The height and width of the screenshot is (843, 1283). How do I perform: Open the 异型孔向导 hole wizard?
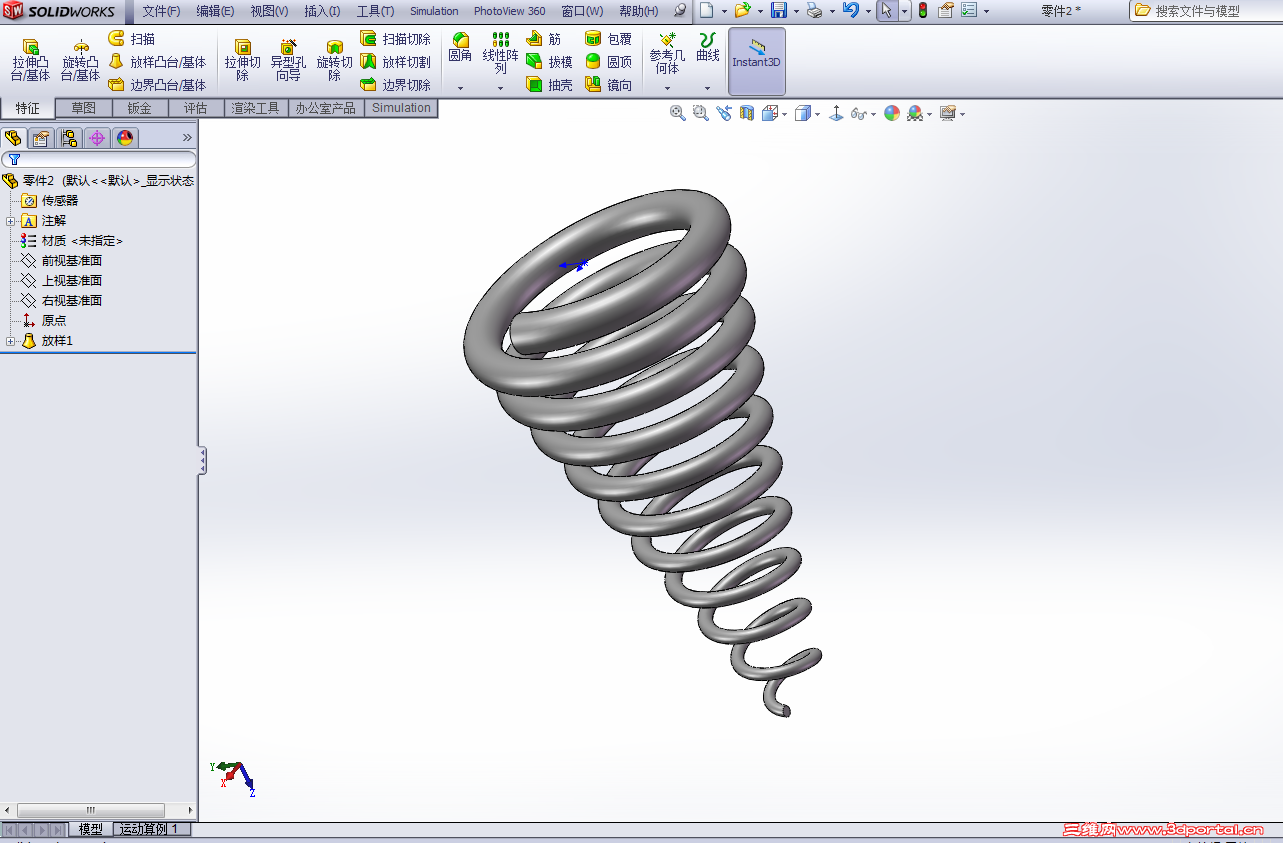(288, 60)
